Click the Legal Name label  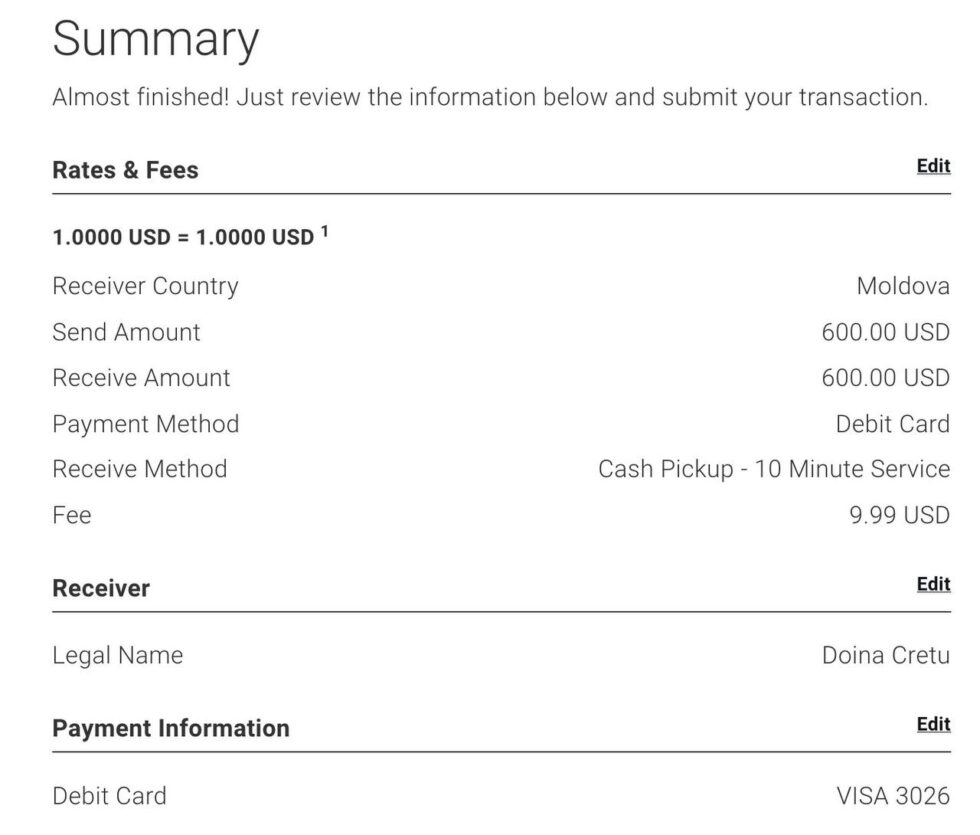point(117,656)
